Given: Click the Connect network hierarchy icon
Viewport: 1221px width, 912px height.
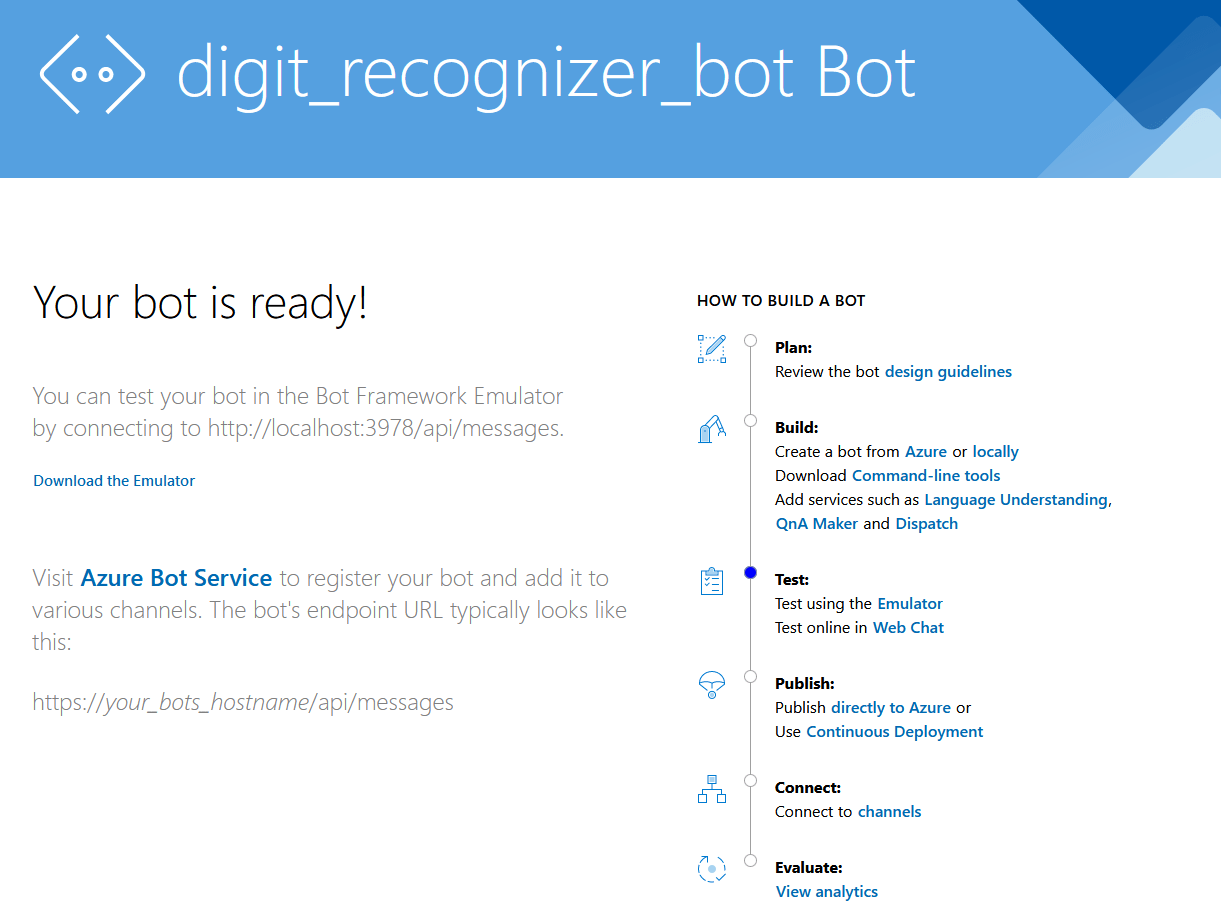Looking at the screenshot, I should click(x=712, y=788).
